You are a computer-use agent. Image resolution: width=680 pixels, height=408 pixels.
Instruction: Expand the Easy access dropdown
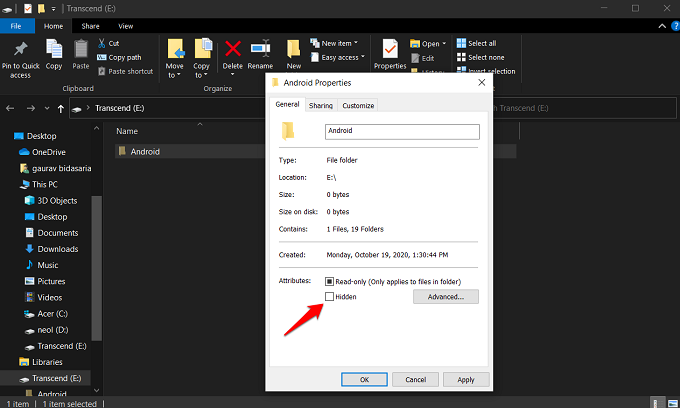363,57
